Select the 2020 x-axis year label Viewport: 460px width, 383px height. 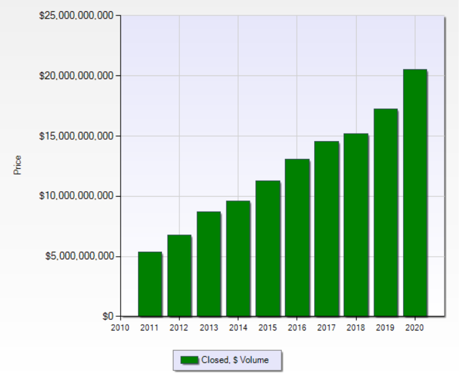coord(415,328)
